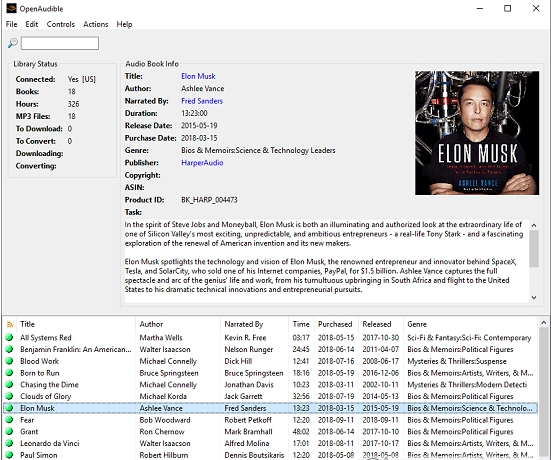Click the OpenAudible app logo icon

11,8
